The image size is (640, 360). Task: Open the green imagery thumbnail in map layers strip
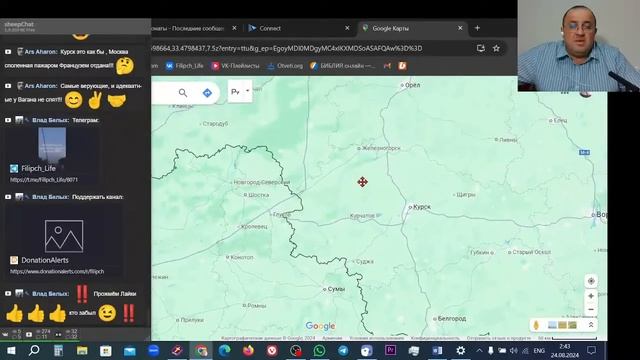click(x=573, y=325)
